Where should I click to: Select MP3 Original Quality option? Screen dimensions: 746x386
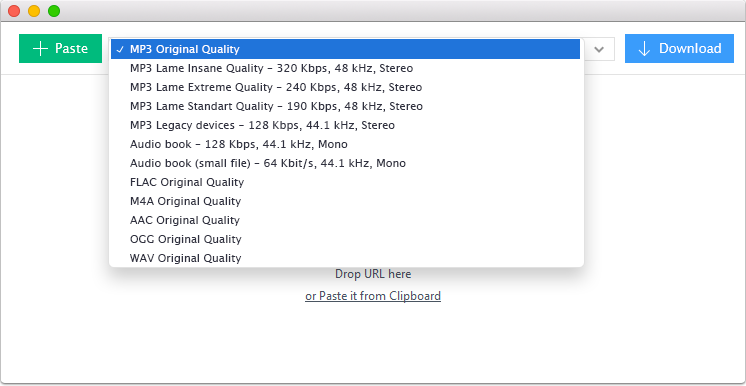coord(345,49)
